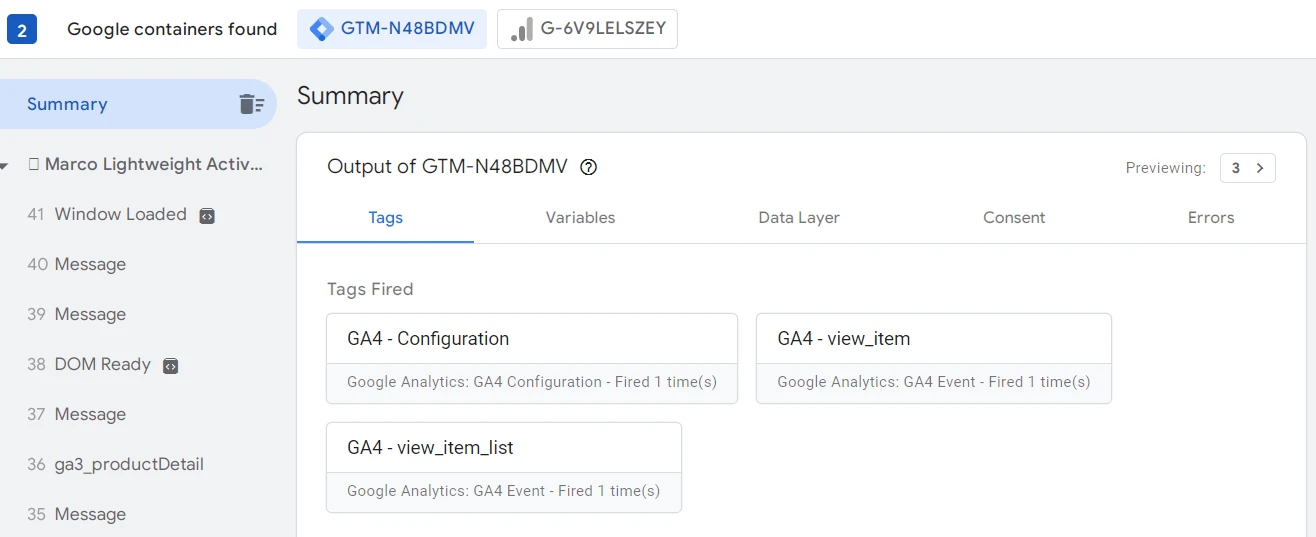Click the clear events trash icon
1316x537 pixels.
(x=251, y=104)
